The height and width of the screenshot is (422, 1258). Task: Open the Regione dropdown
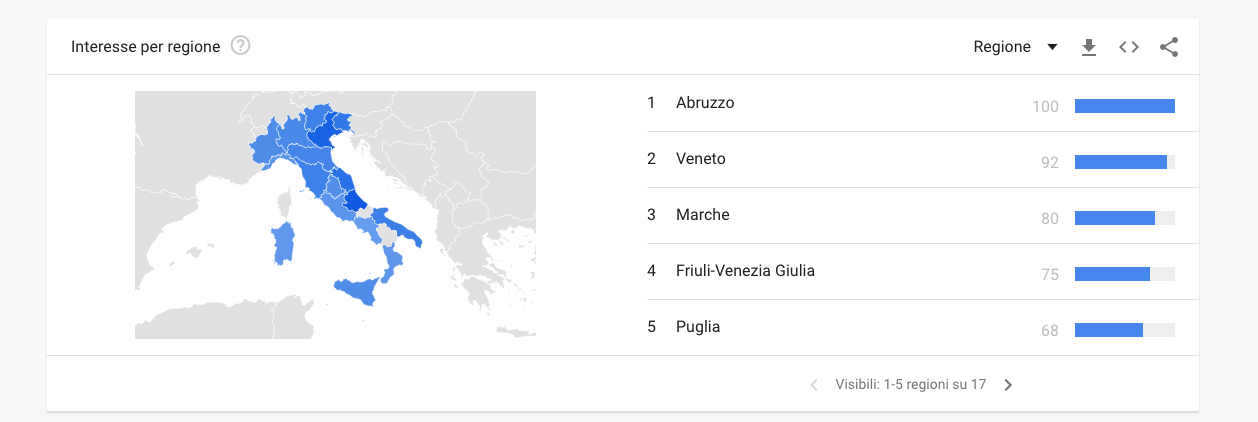[x=1015, y=47]
